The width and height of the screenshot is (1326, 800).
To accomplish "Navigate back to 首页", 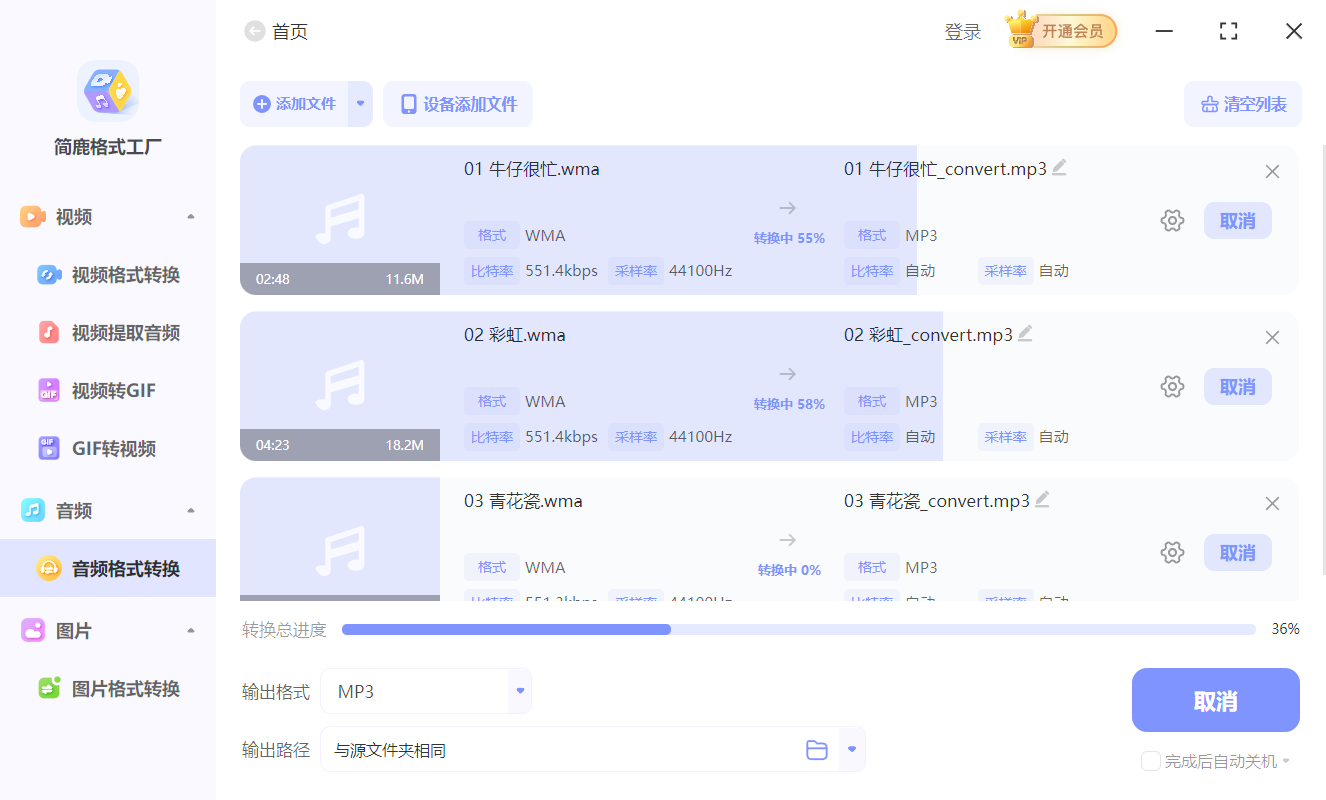I will [254, 31].
